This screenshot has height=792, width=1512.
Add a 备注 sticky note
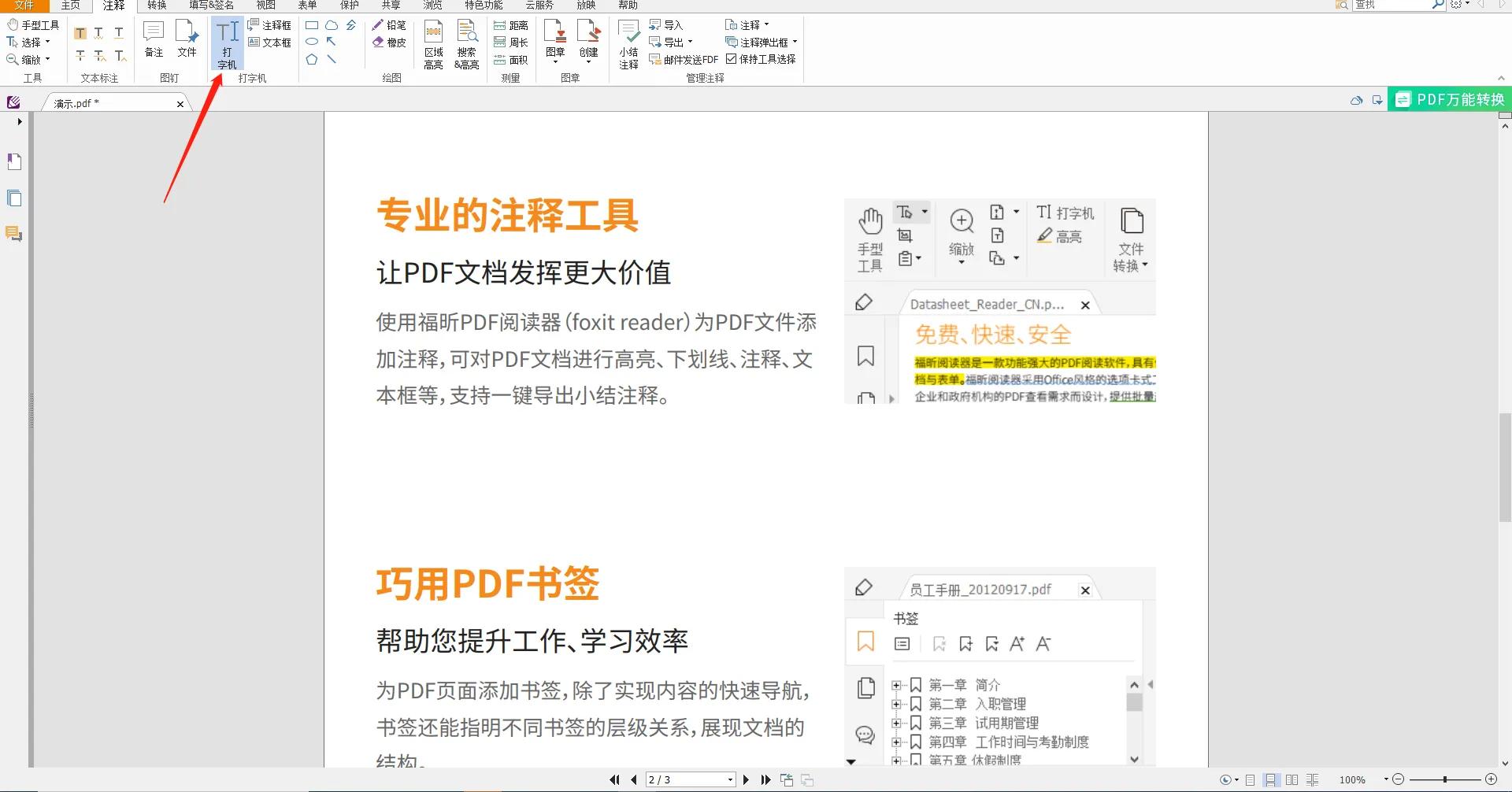click(x=154, y=39)
